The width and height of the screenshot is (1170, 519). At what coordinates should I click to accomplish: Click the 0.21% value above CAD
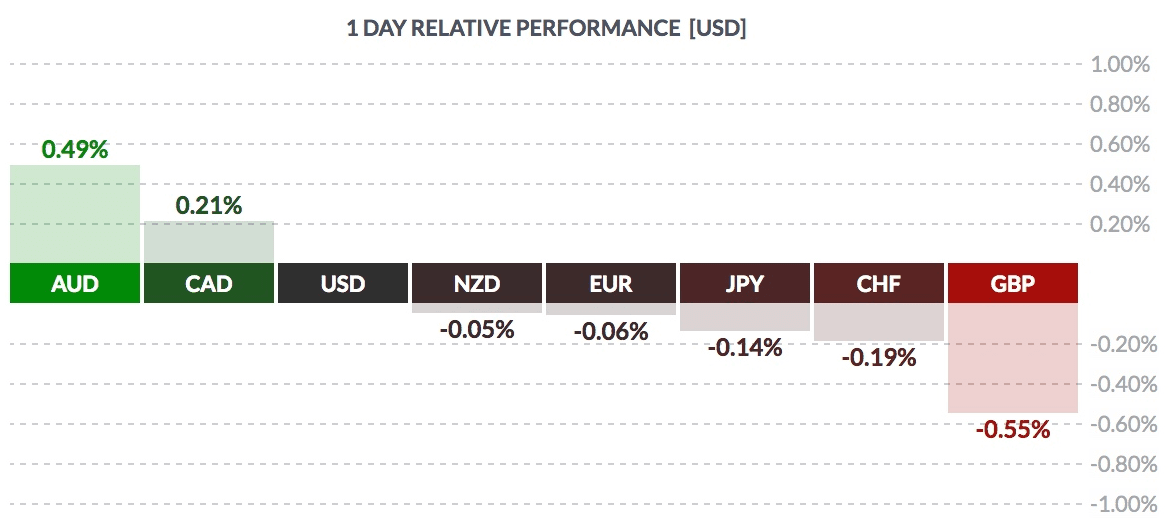[x=209, y=206]
